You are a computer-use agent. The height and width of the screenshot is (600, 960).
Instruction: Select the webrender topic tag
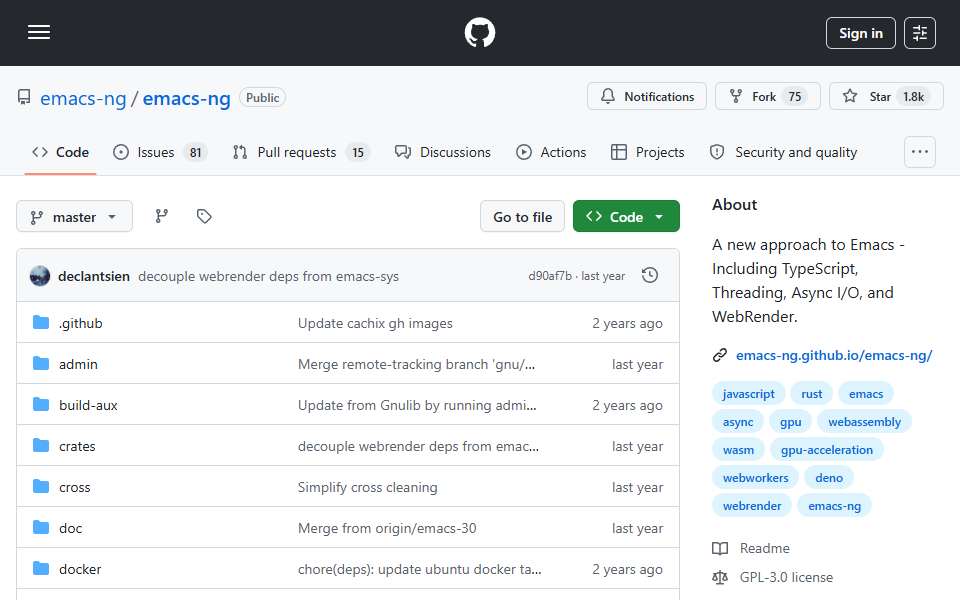coord(752,506)
